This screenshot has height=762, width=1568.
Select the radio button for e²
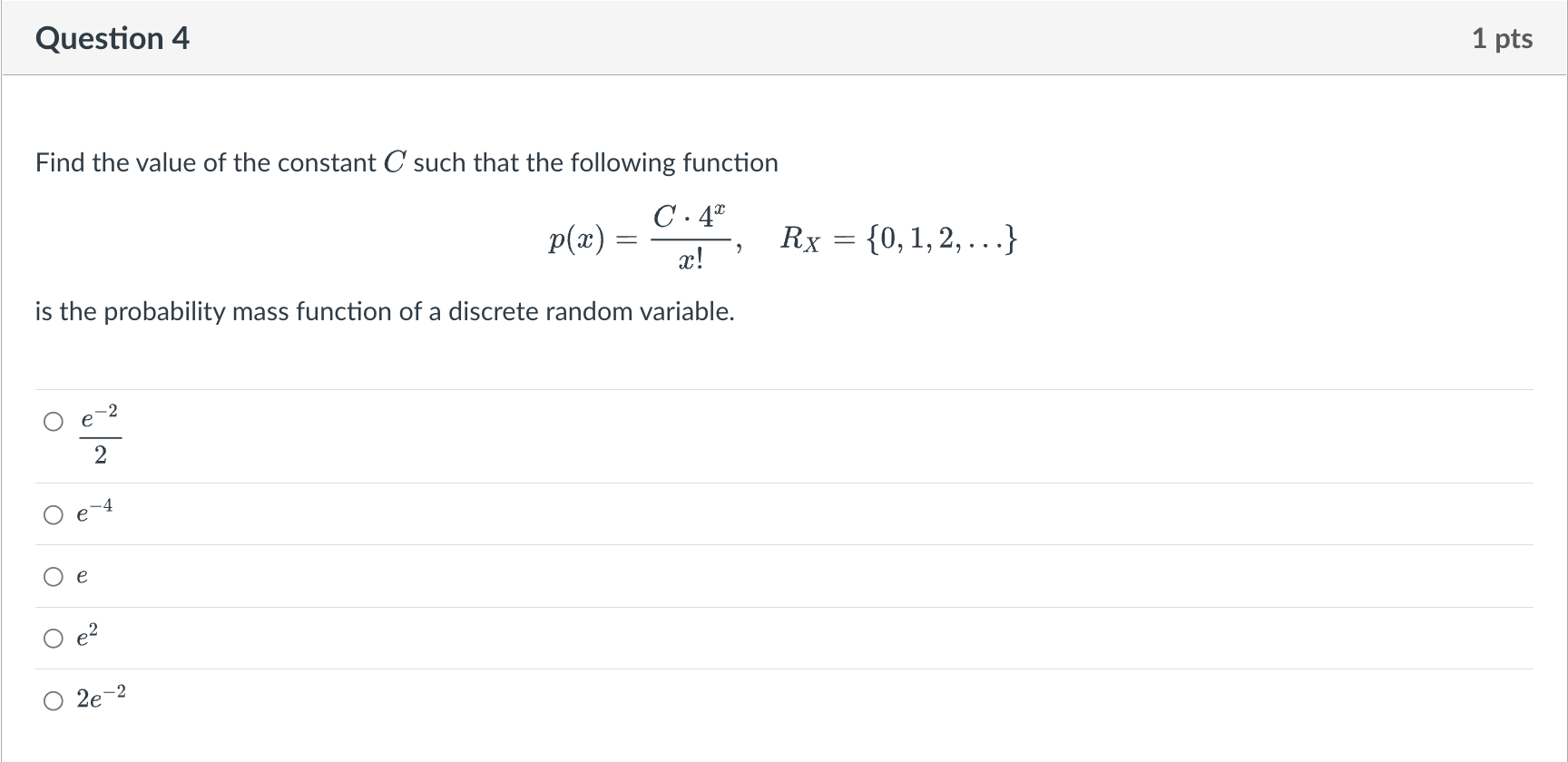pyautogui.click(x=53, y=637)
